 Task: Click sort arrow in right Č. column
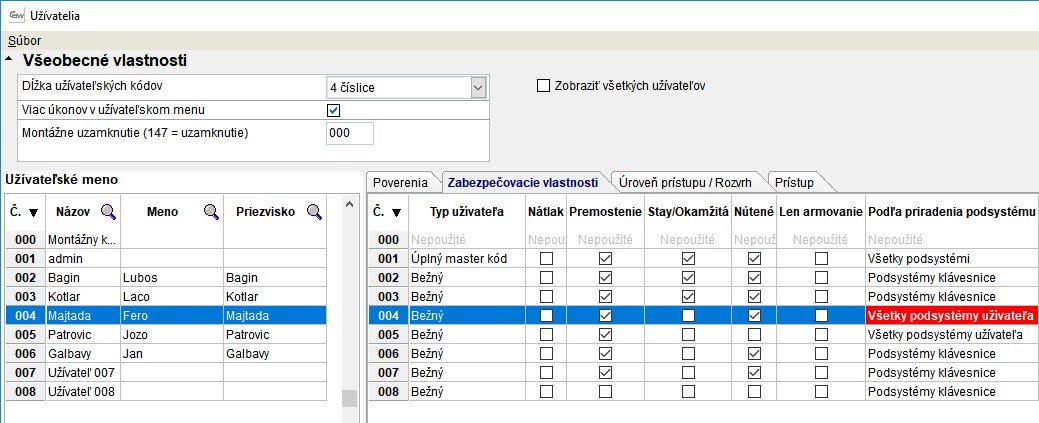click(x=397, y=212)
